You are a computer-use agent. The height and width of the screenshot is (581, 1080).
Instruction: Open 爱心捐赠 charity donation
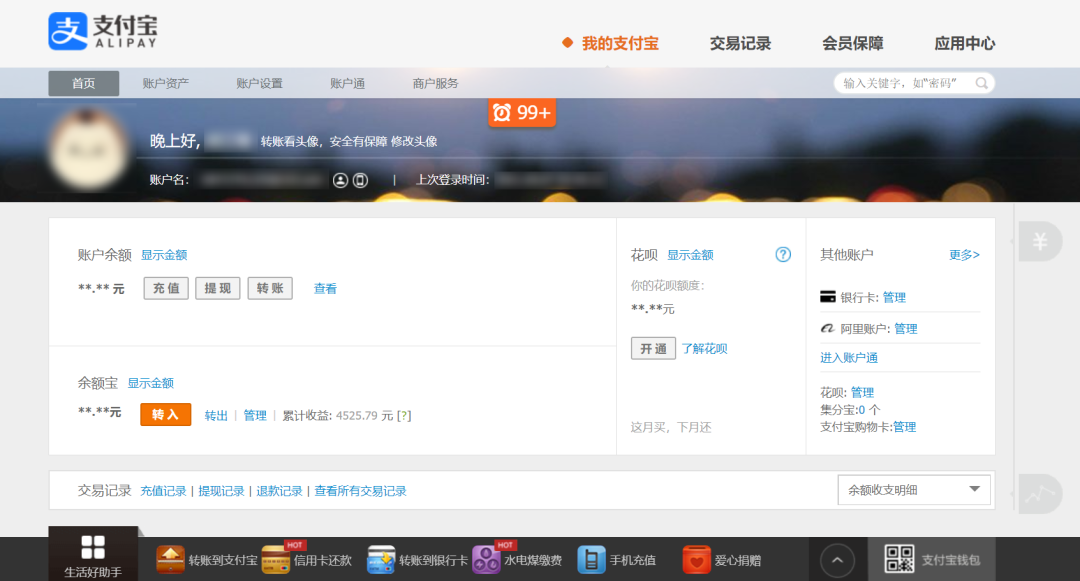click(x=722, y=560)
